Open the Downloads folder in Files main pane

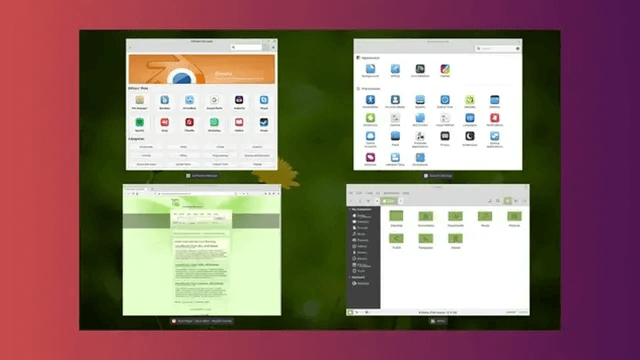click(456, 219)
